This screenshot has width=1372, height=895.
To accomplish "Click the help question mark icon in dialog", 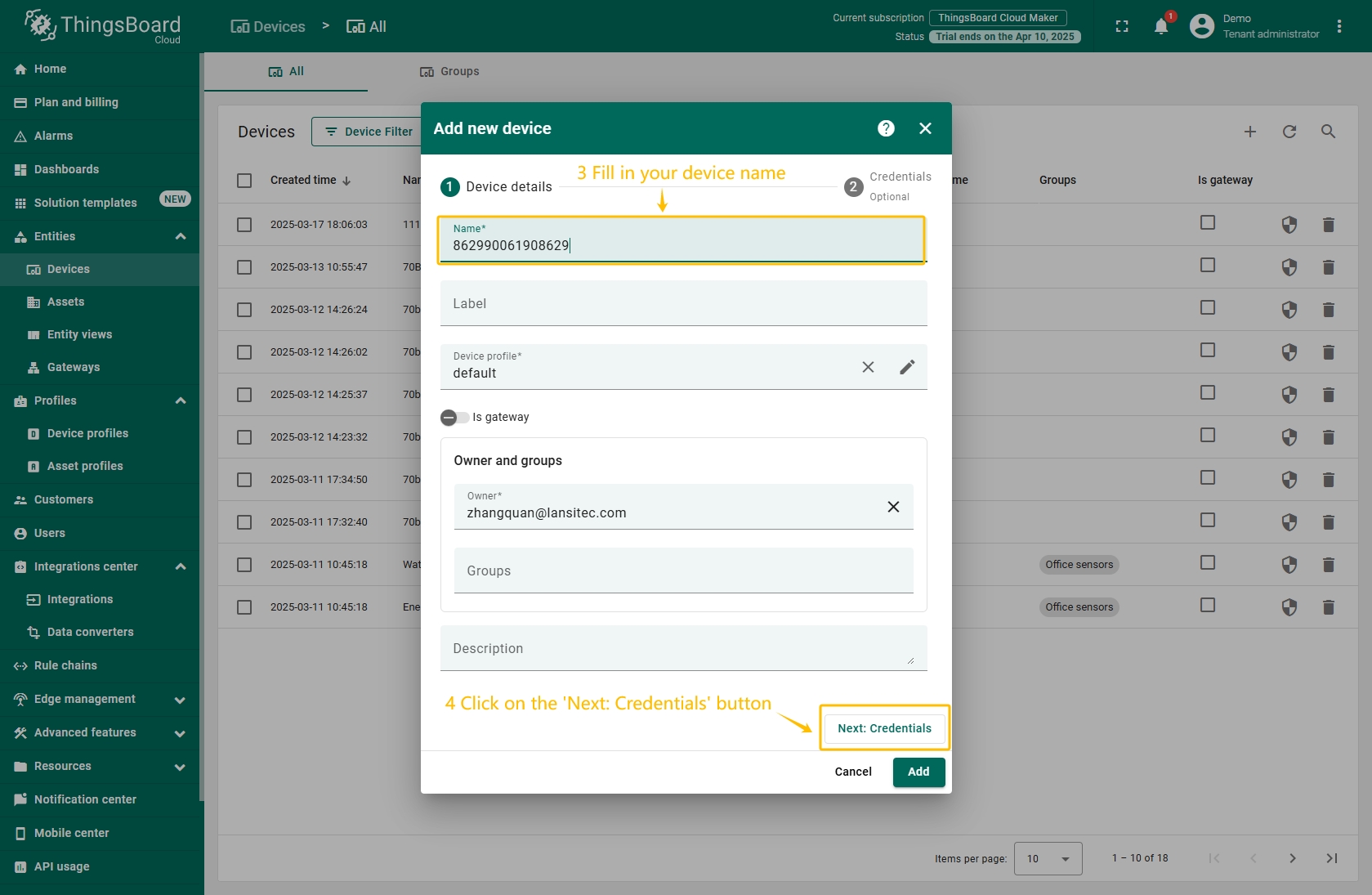I will pos(886,128).
